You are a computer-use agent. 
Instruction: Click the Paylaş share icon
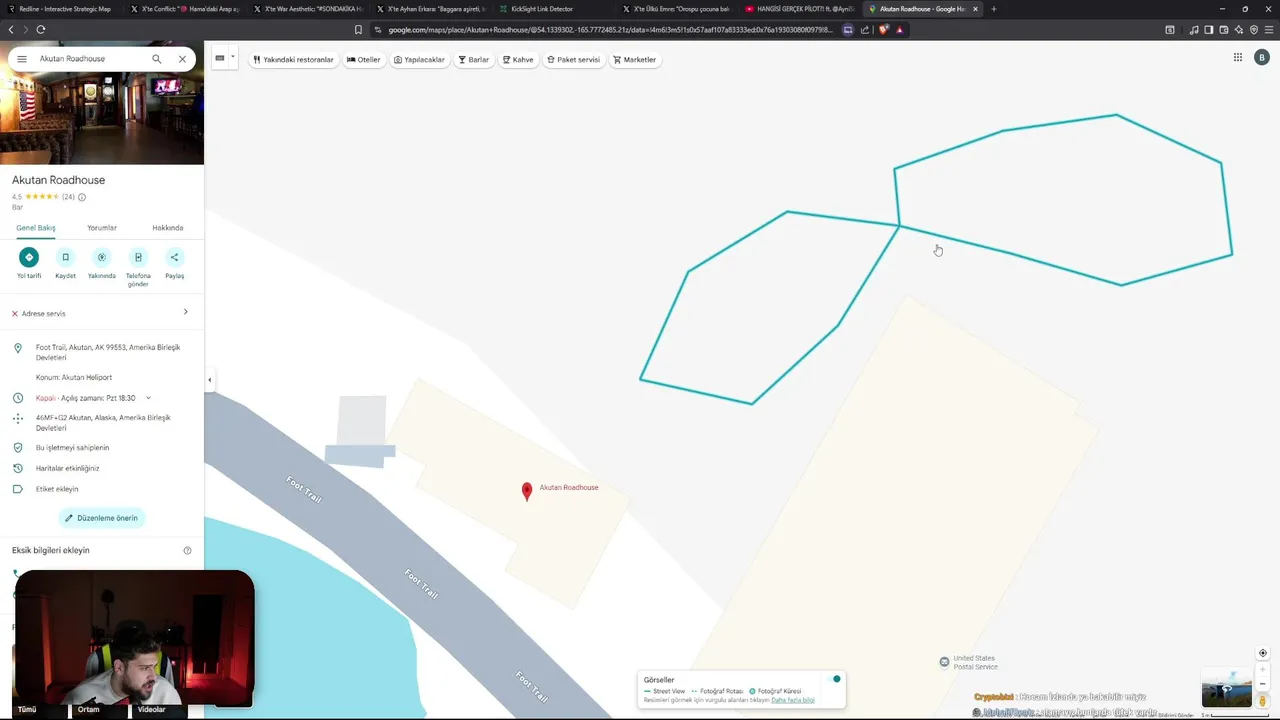pyautogui.click(x=174, y=257)
